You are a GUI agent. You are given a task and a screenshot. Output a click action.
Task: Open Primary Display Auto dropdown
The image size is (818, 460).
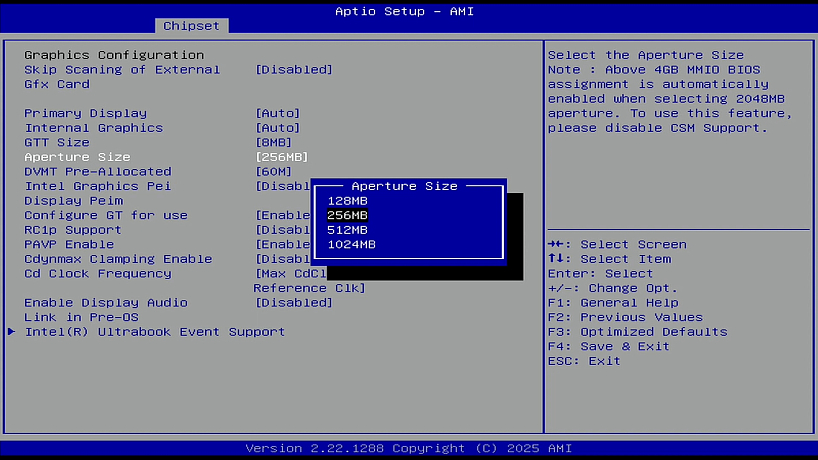(x=277, y=114)
